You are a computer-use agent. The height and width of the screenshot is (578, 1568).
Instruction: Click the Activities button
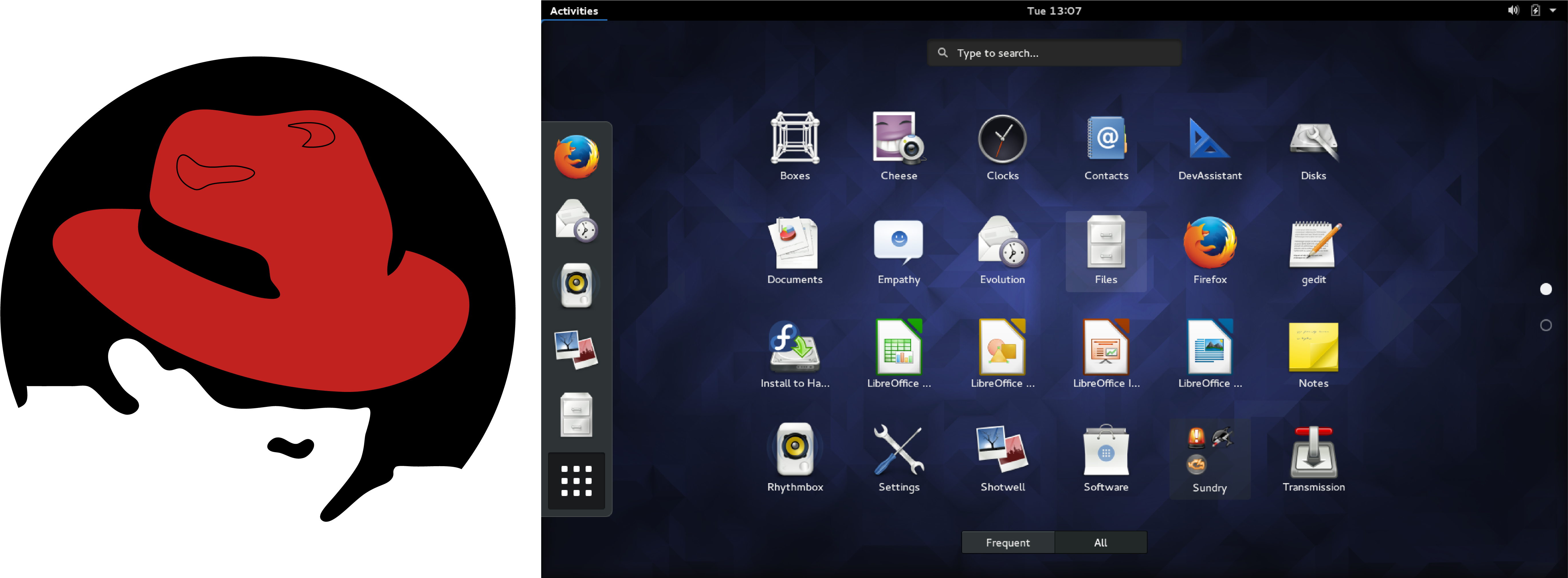click(x=574, y=10)
